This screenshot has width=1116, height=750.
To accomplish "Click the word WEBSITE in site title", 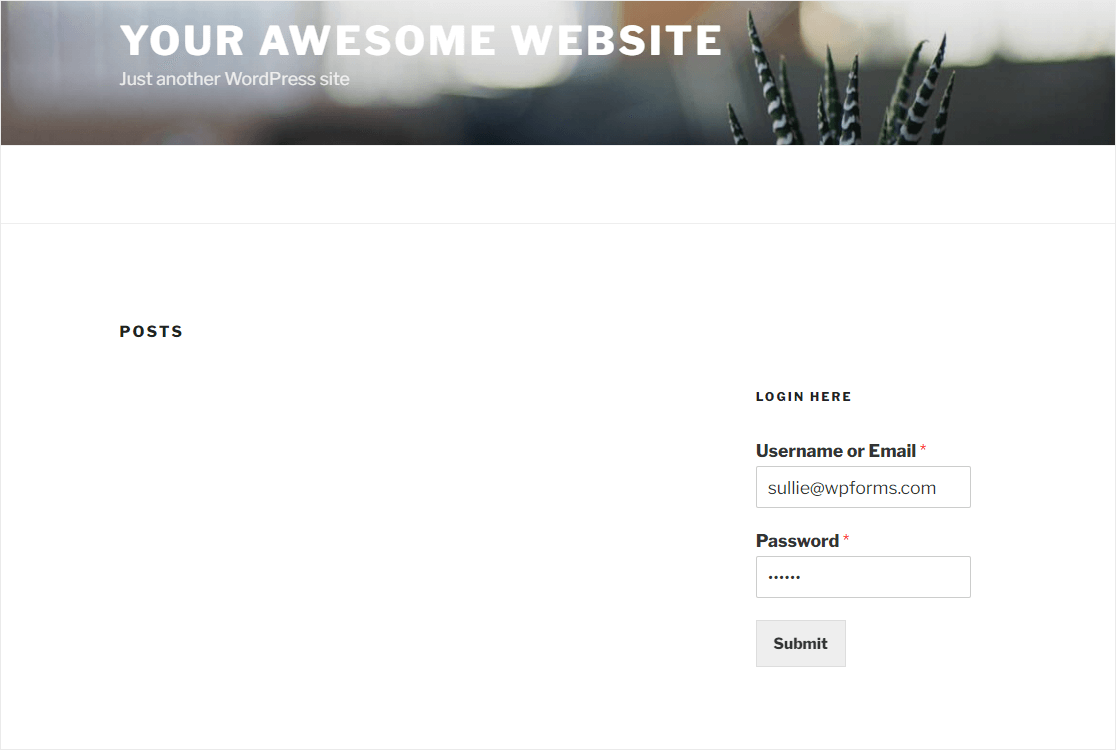I will coord(616,40).
